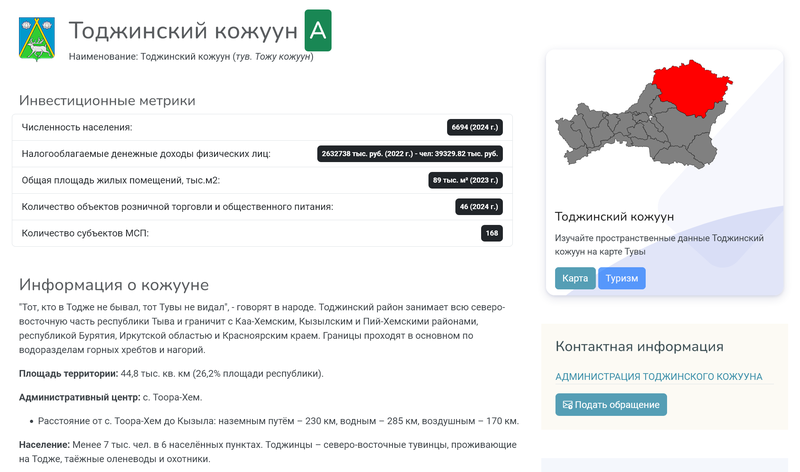Click the Тоджинский кожуун title under the map
800x472 pixels.
pyautogui.click(x=614, y=217)
